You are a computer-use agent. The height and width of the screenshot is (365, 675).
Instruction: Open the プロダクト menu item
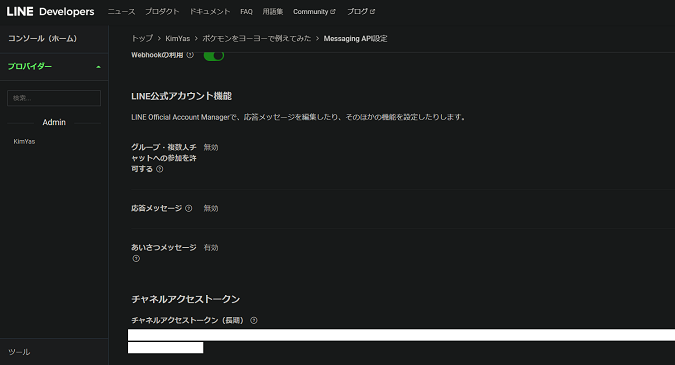click(x=162, y=12)
